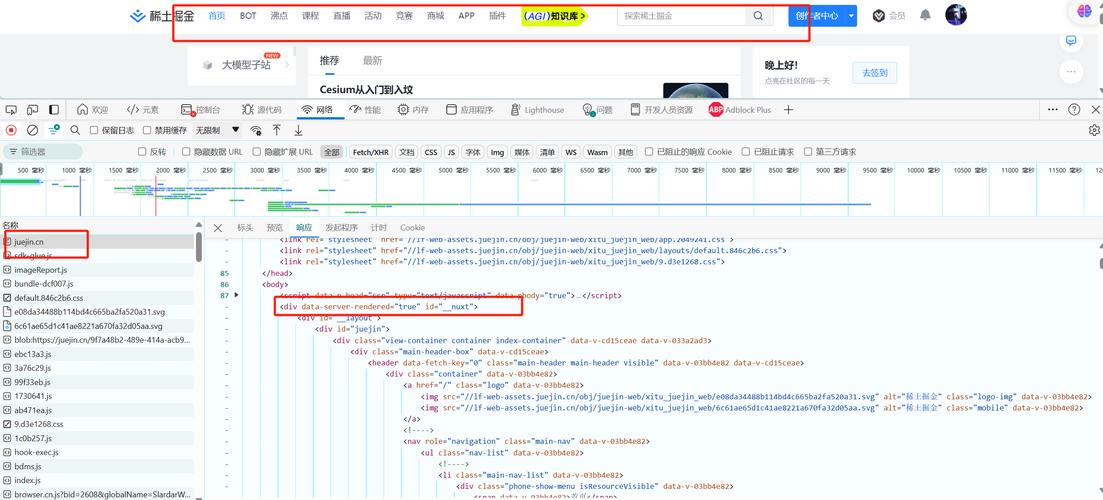Close the request details pane
This screenshot has width=1103, height=500.
tap(218, 228)
